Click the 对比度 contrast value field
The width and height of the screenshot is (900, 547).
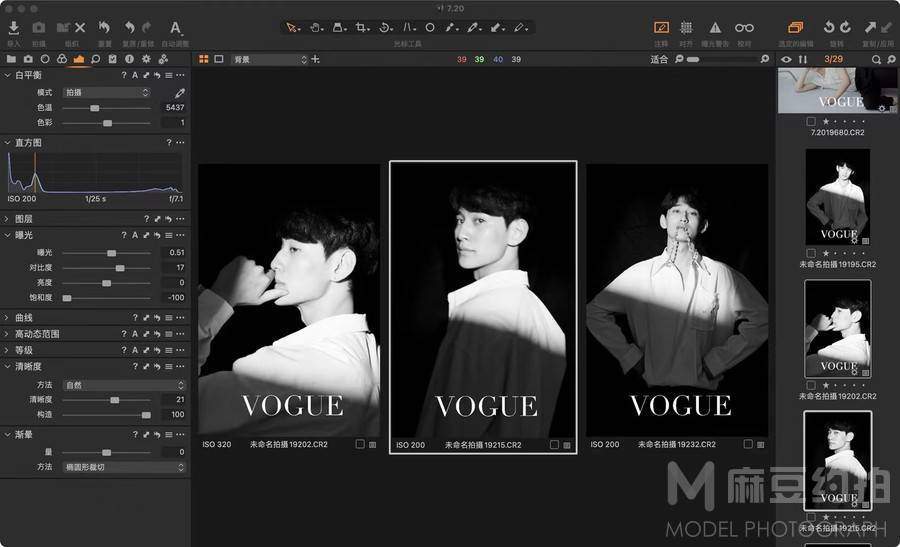click(x=173, y=267)
